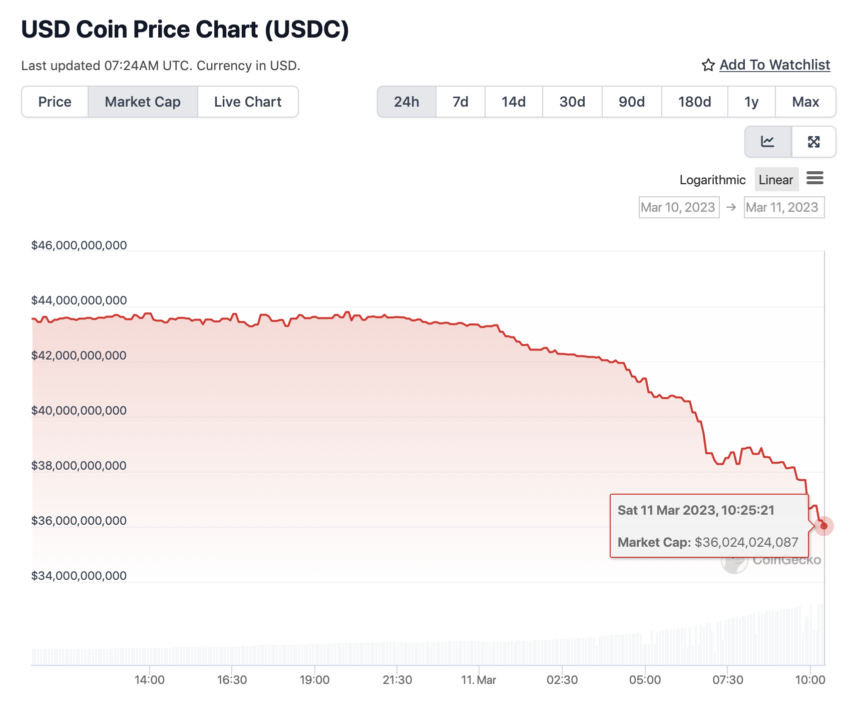Select the Max range button
Screen dimensions: 850x709
coord(806,102)
